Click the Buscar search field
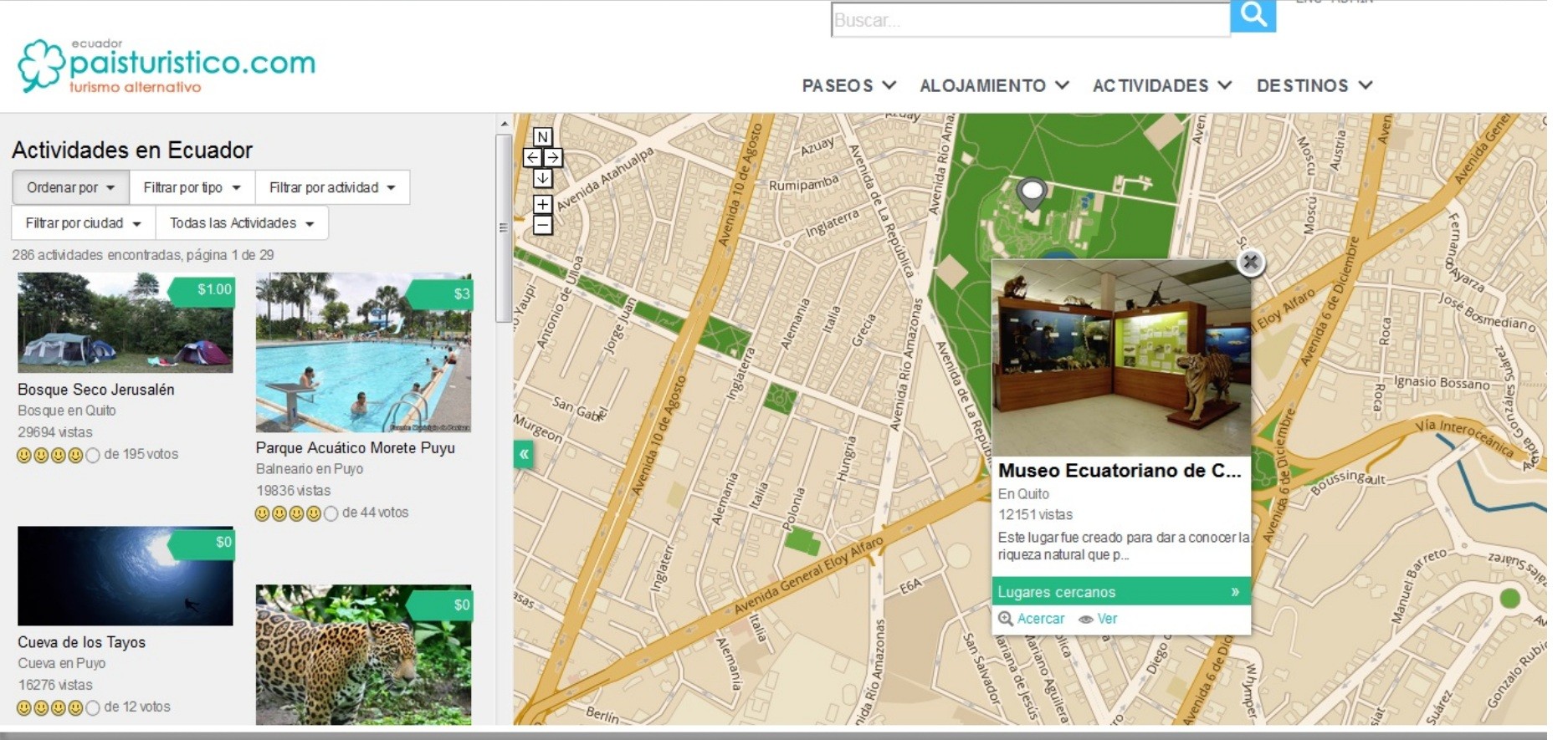This screenshot has height=740, width=1568. click(x=1031, y=20)
